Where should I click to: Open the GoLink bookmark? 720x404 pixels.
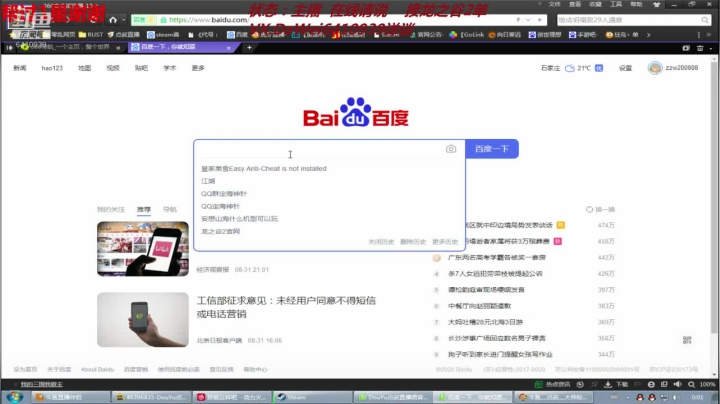[467, 34]
